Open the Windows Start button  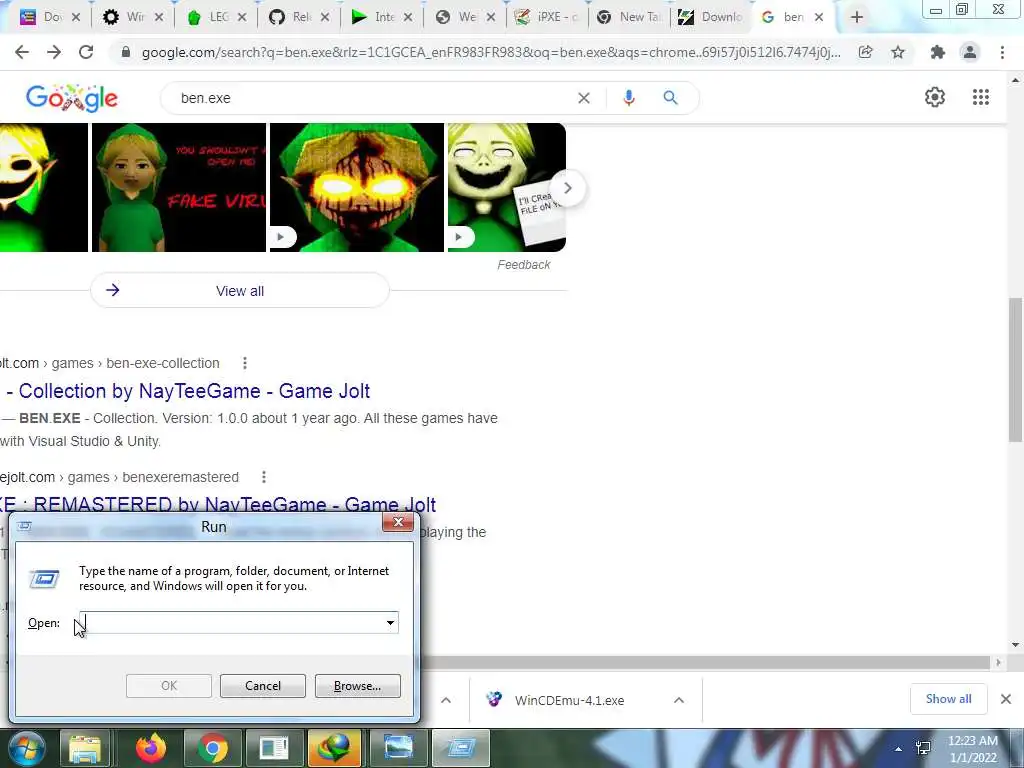pos(25,748)
